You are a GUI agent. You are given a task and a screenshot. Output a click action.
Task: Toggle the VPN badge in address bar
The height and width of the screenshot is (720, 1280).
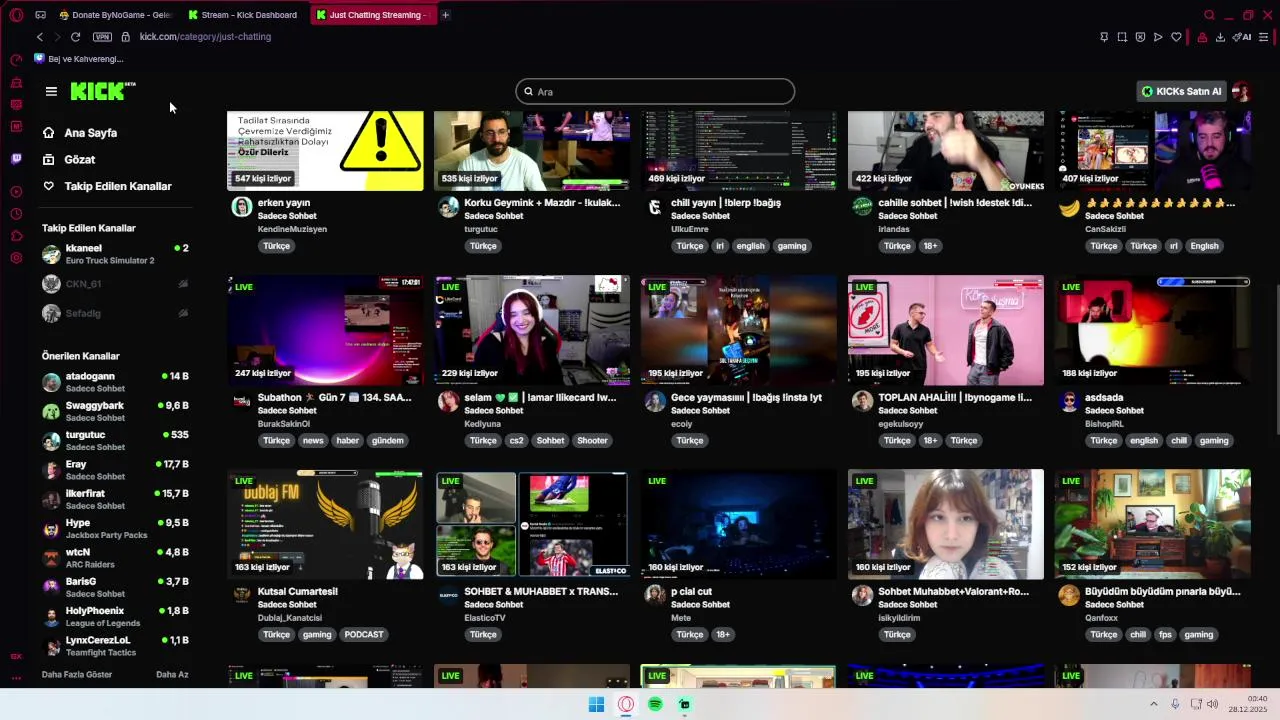tap(102, 37)
